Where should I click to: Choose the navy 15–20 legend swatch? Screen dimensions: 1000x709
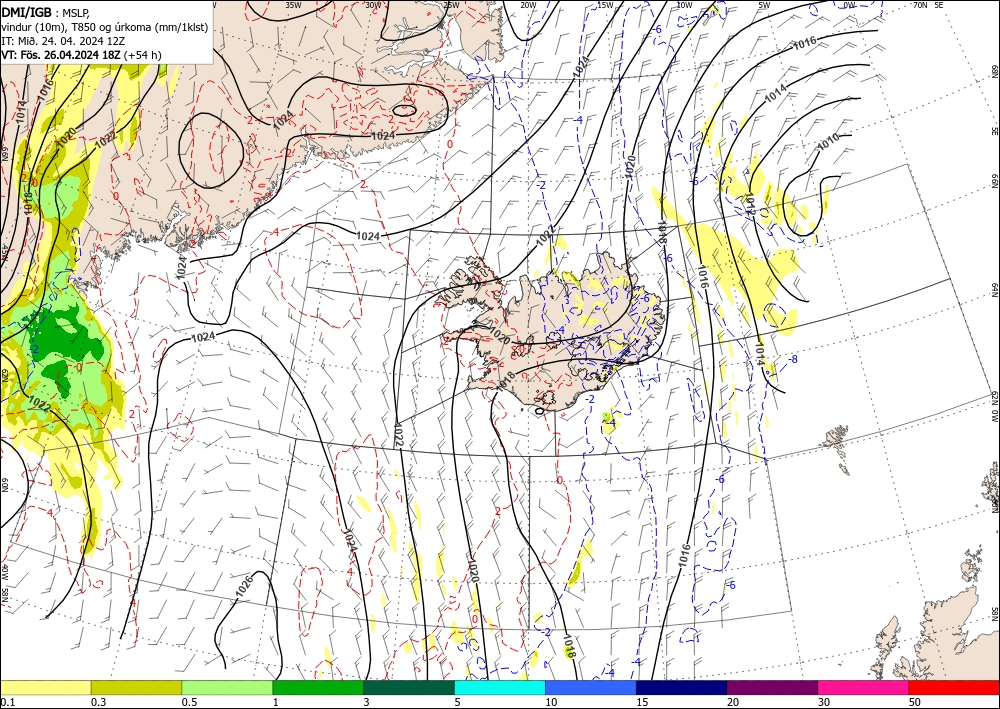[x=682, y=687]
